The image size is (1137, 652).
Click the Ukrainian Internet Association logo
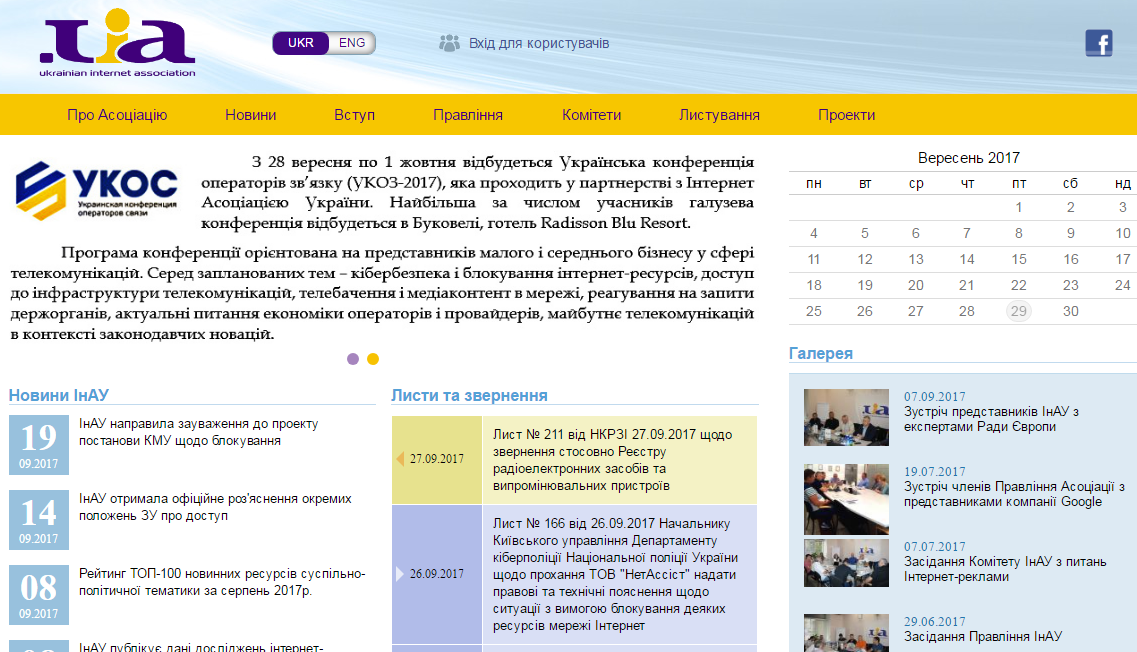(x=117, y=43)
